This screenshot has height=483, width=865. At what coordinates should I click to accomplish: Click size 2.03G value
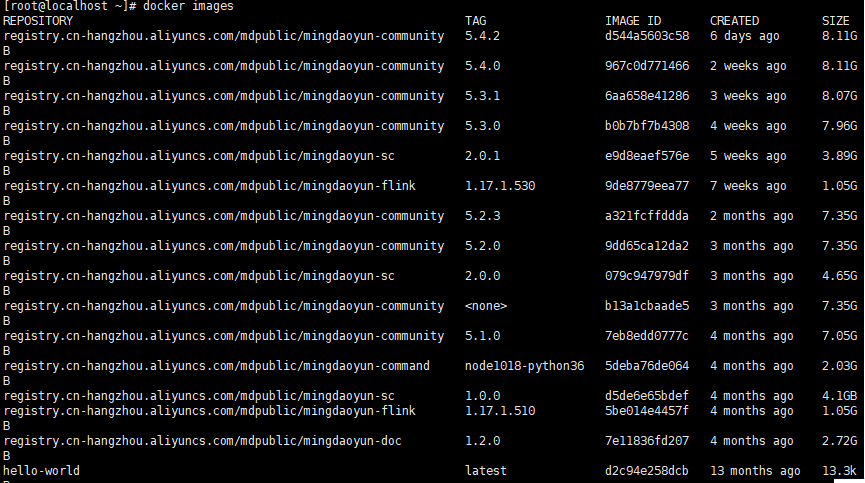point(840,366)
